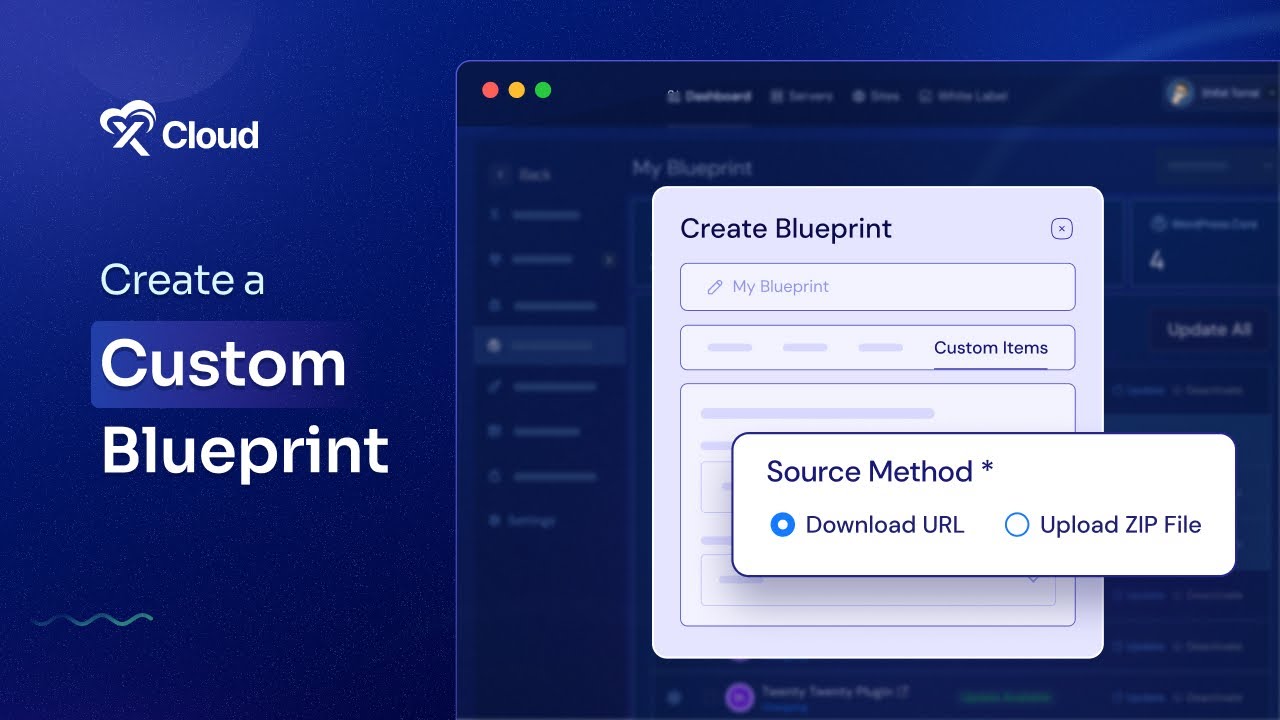Close the Create Blueprint dialog

click(1062, 229)
